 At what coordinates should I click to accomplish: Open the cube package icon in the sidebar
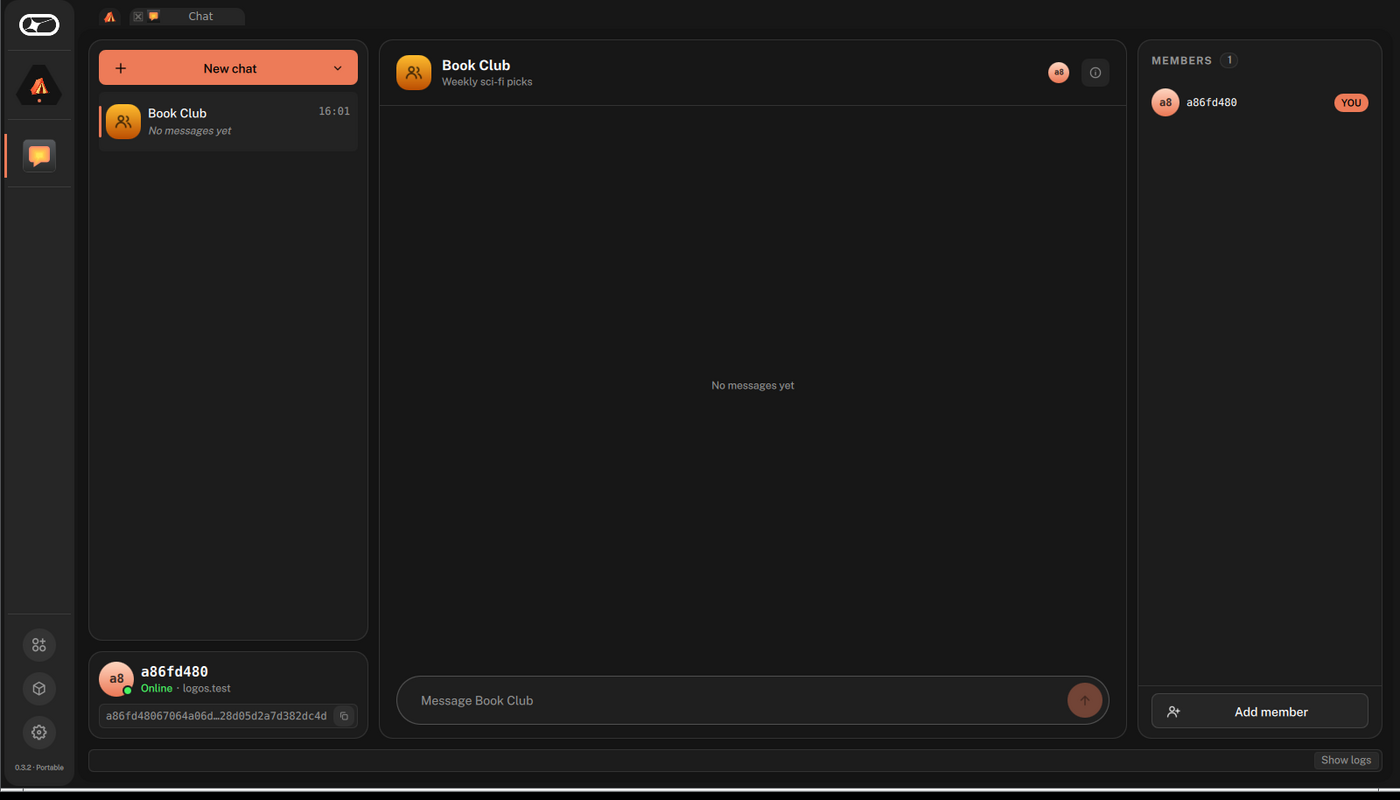click(39, 689)
